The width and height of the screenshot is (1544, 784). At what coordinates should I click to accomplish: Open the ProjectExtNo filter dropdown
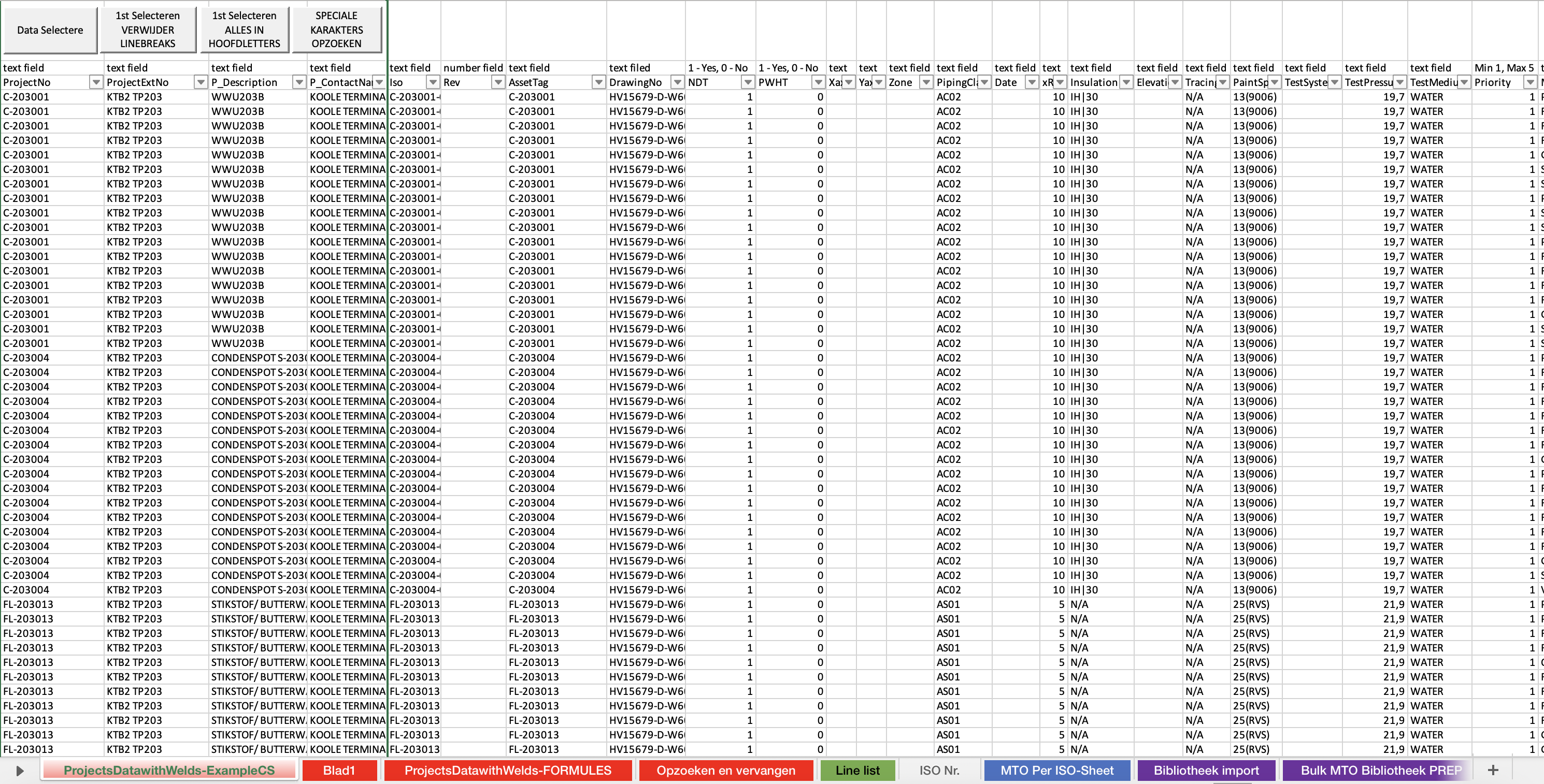[201, 83]
